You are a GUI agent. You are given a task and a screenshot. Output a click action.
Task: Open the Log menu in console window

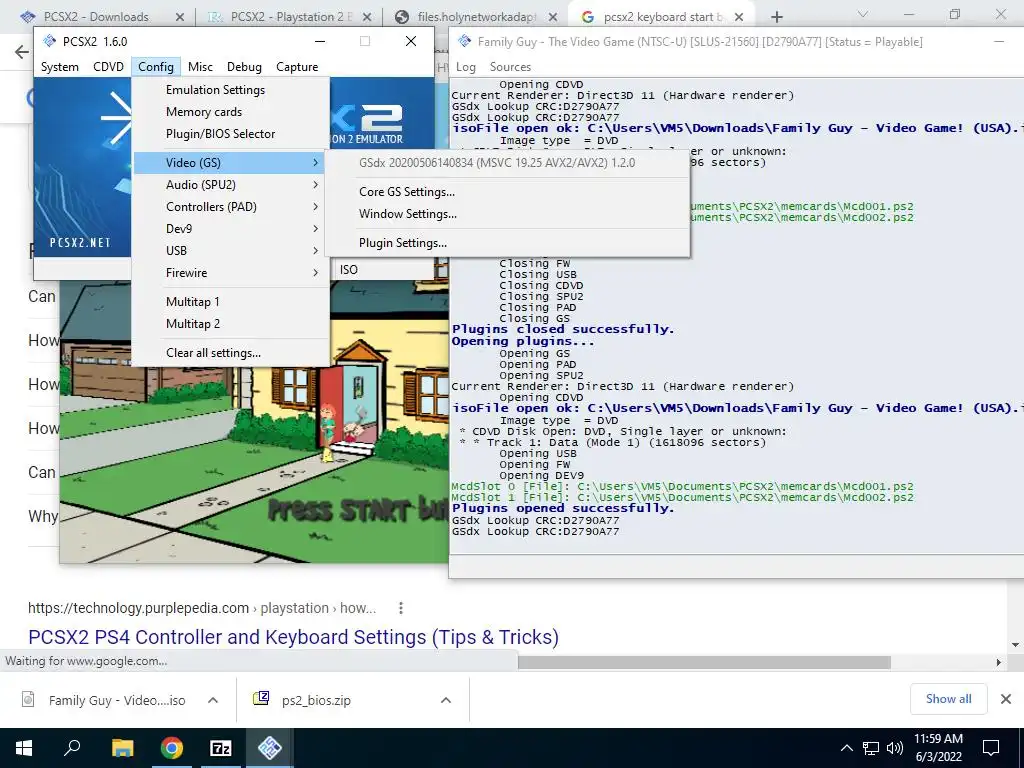coord(466,67)
